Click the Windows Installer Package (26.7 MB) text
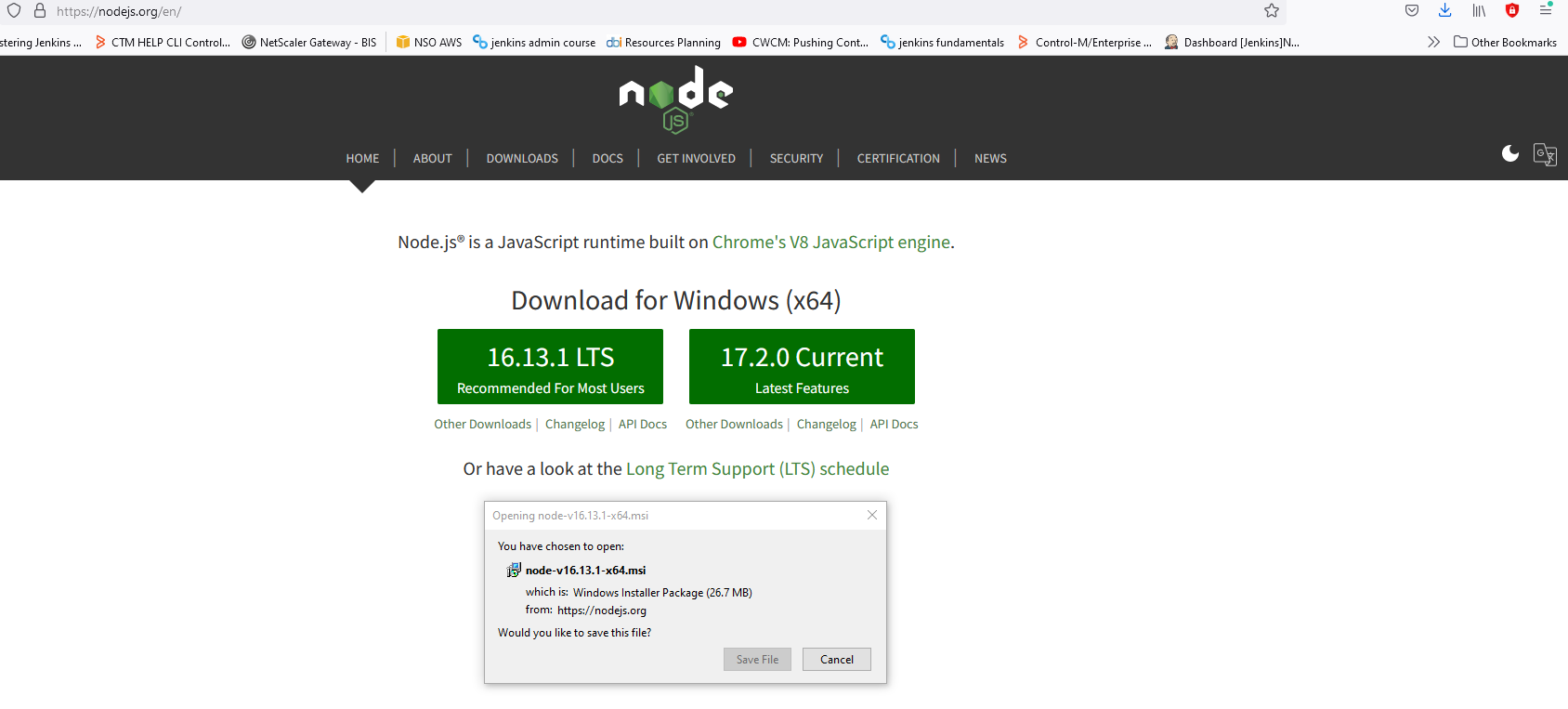Image resolution: width=1568 pixels, height=709 pixels. tap(662, 592)
